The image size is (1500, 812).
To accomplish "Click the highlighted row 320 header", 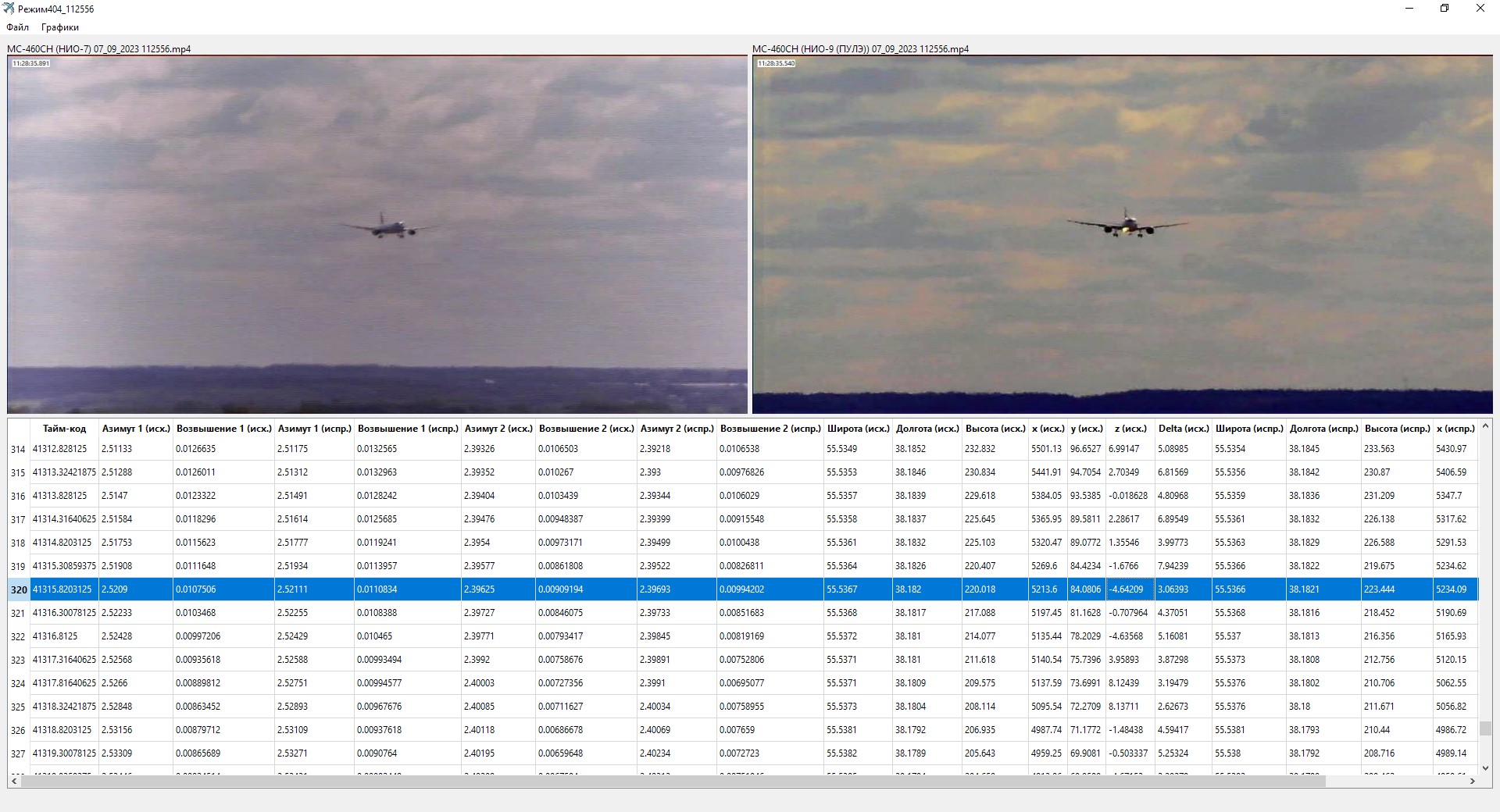I will pos(19,589).
